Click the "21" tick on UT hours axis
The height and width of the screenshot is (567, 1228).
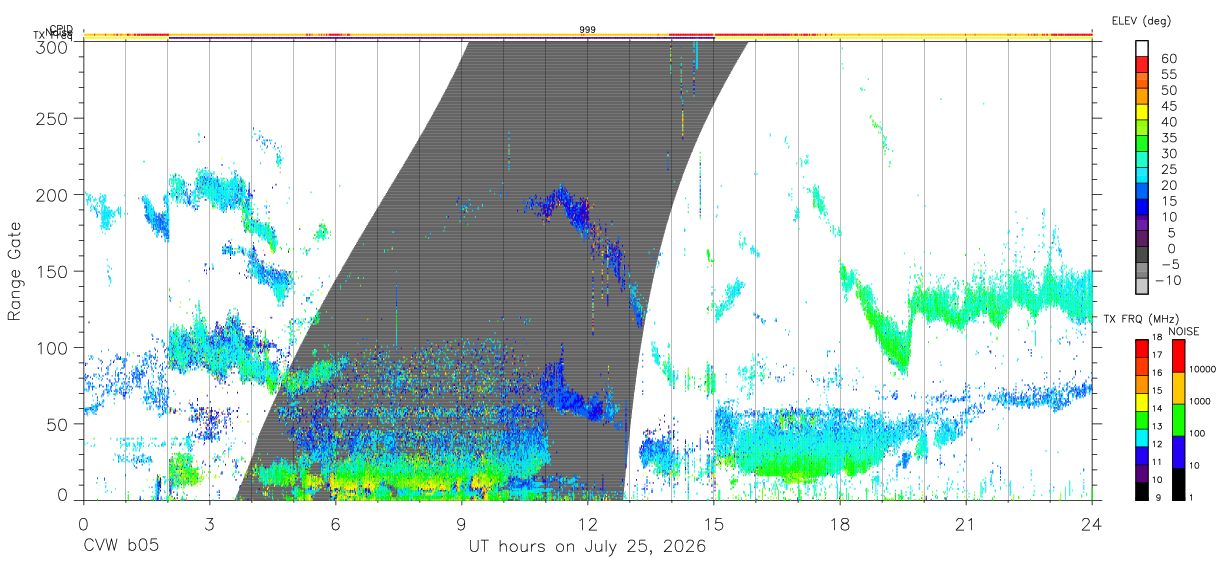click(966, 524)
